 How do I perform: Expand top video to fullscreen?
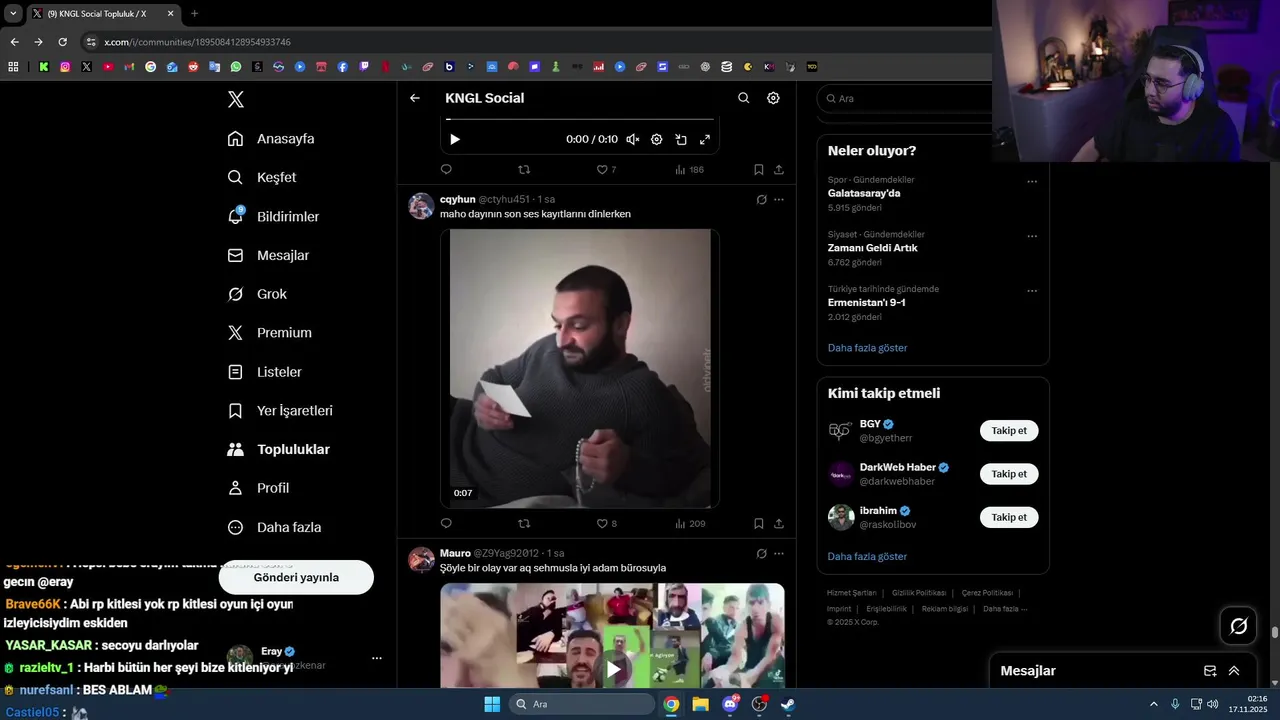pyautogui.click(x=705, y=140)
